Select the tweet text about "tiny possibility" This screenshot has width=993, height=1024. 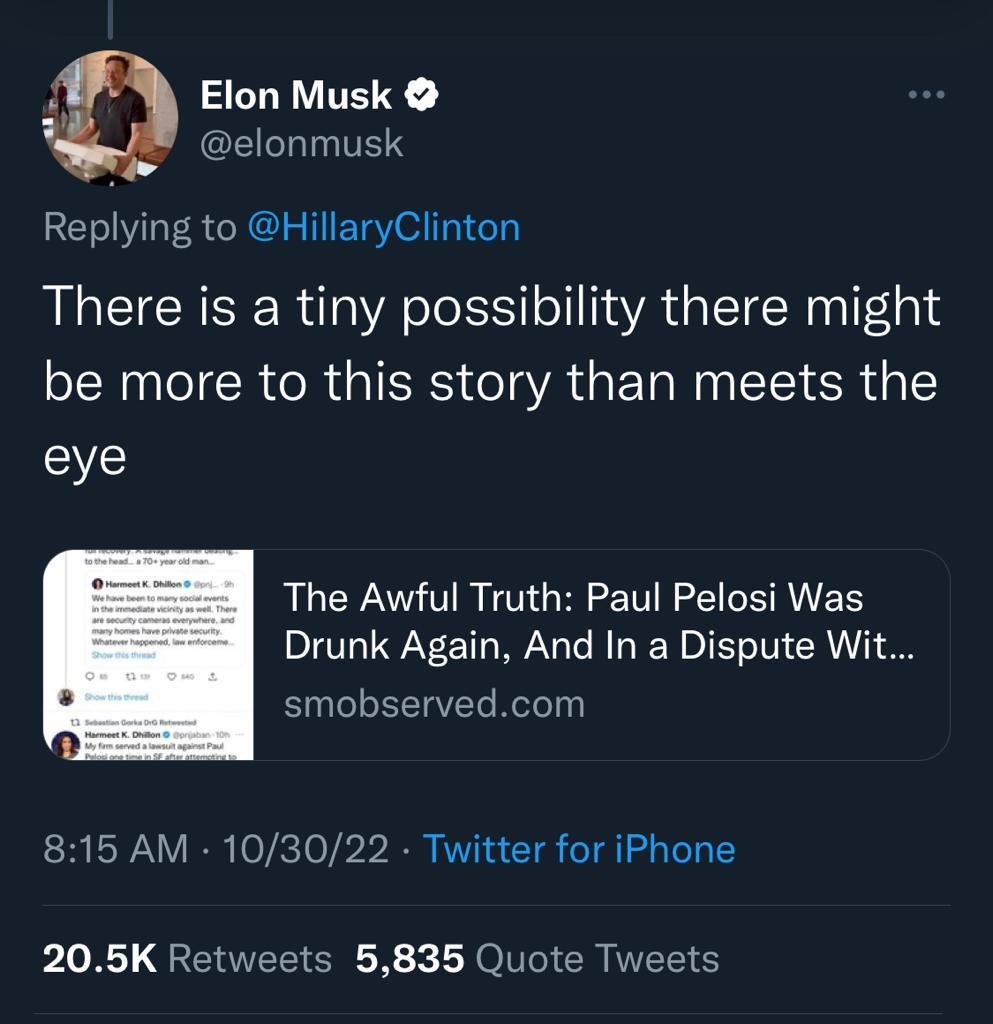tap(490, 382)
